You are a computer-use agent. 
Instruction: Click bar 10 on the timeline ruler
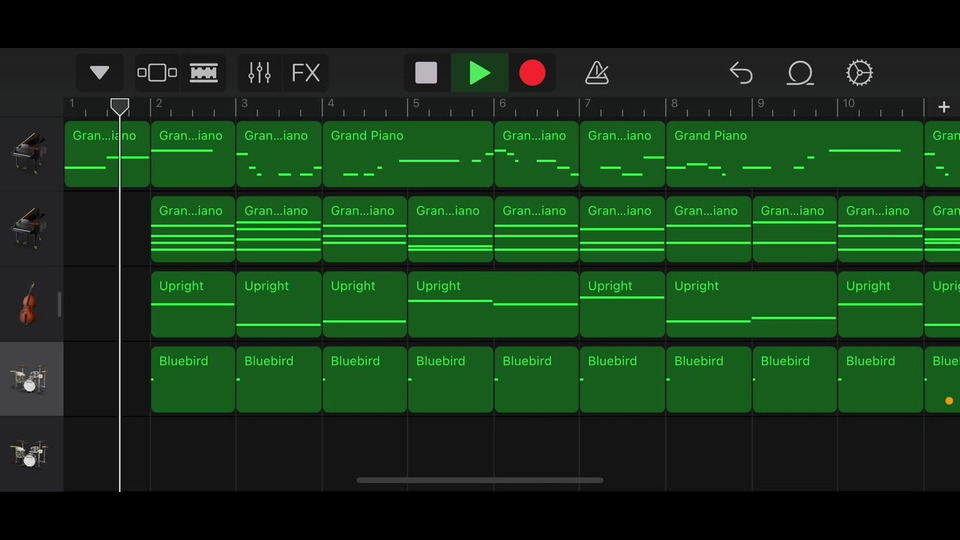pos(849,103)
